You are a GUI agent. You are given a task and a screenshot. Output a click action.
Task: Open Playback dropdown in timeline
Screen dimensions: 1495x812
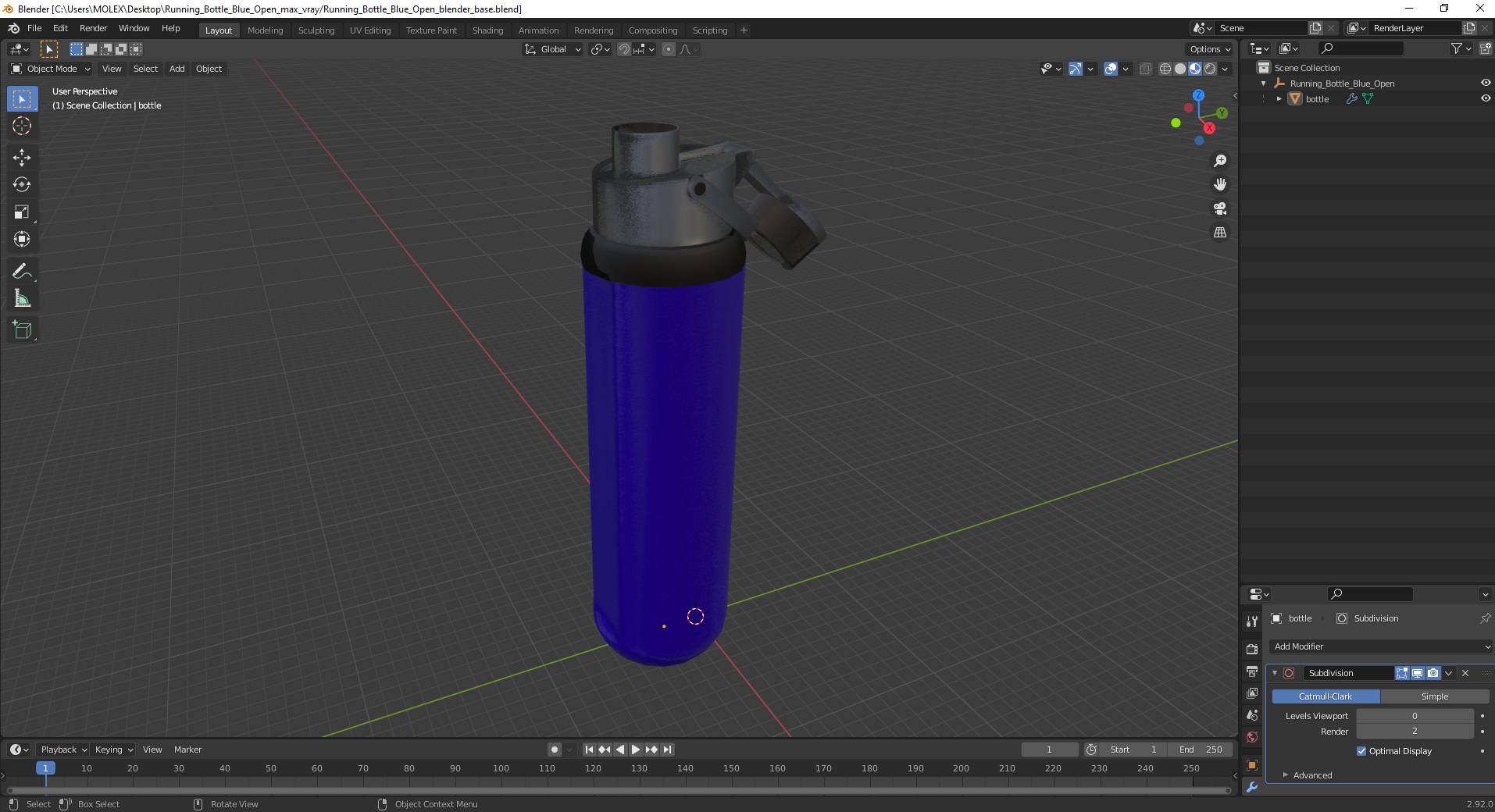pyautogui.click(x=63, y=750)
